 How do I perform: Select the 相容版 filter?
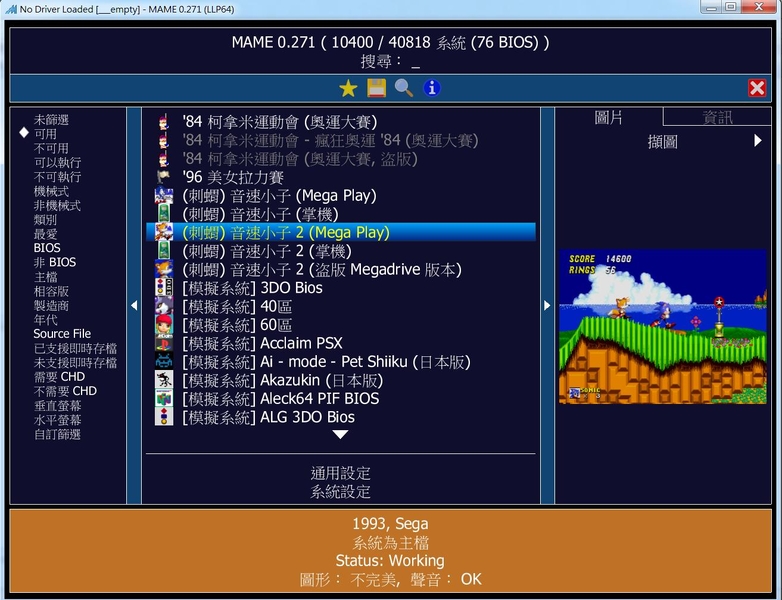point(51,291)
